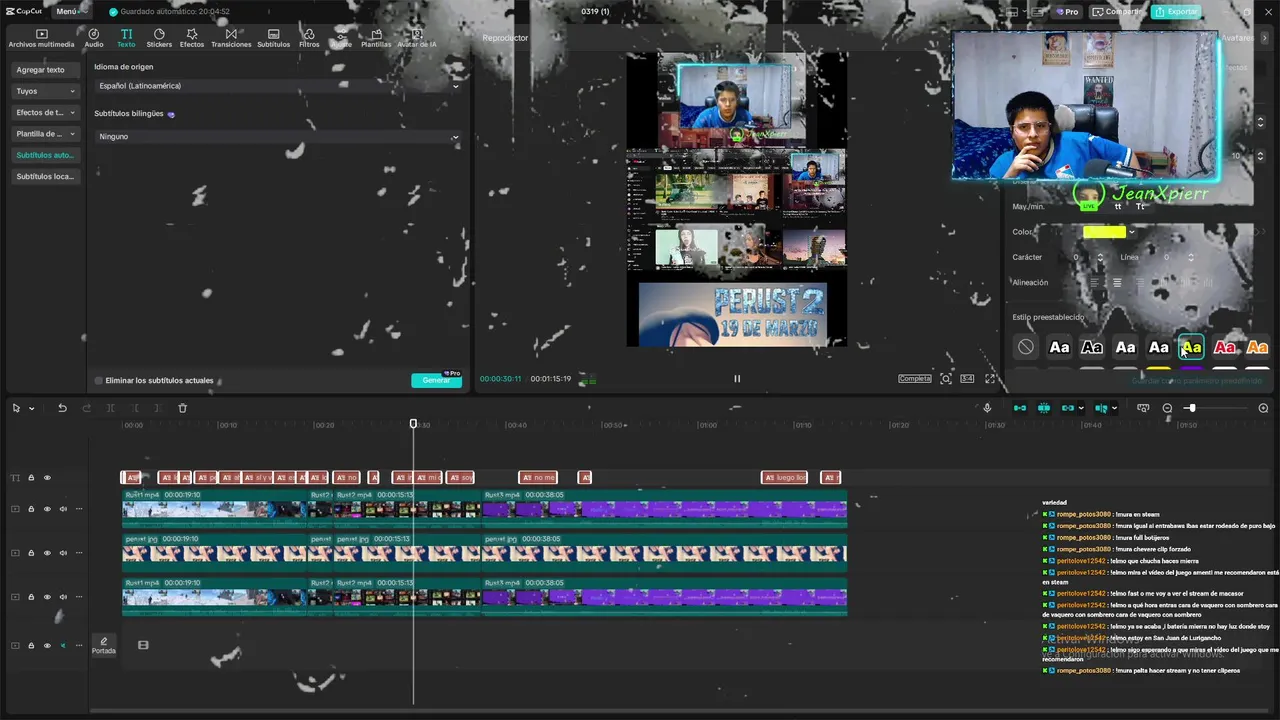Click the Compartir button
The height and width of the screenshot is (720, 1280).
1117,11
